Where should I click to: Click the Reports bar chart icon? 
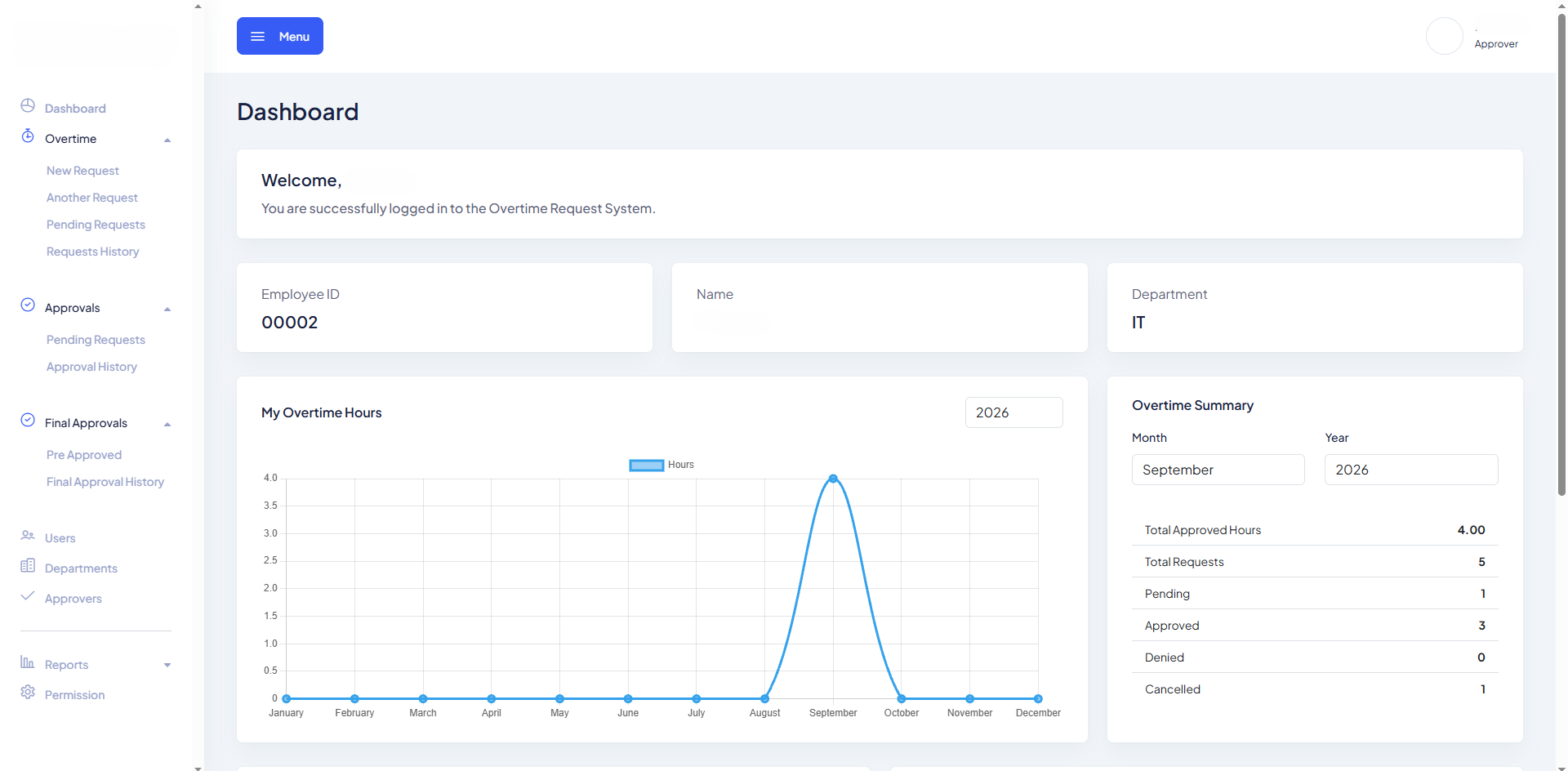28,662
